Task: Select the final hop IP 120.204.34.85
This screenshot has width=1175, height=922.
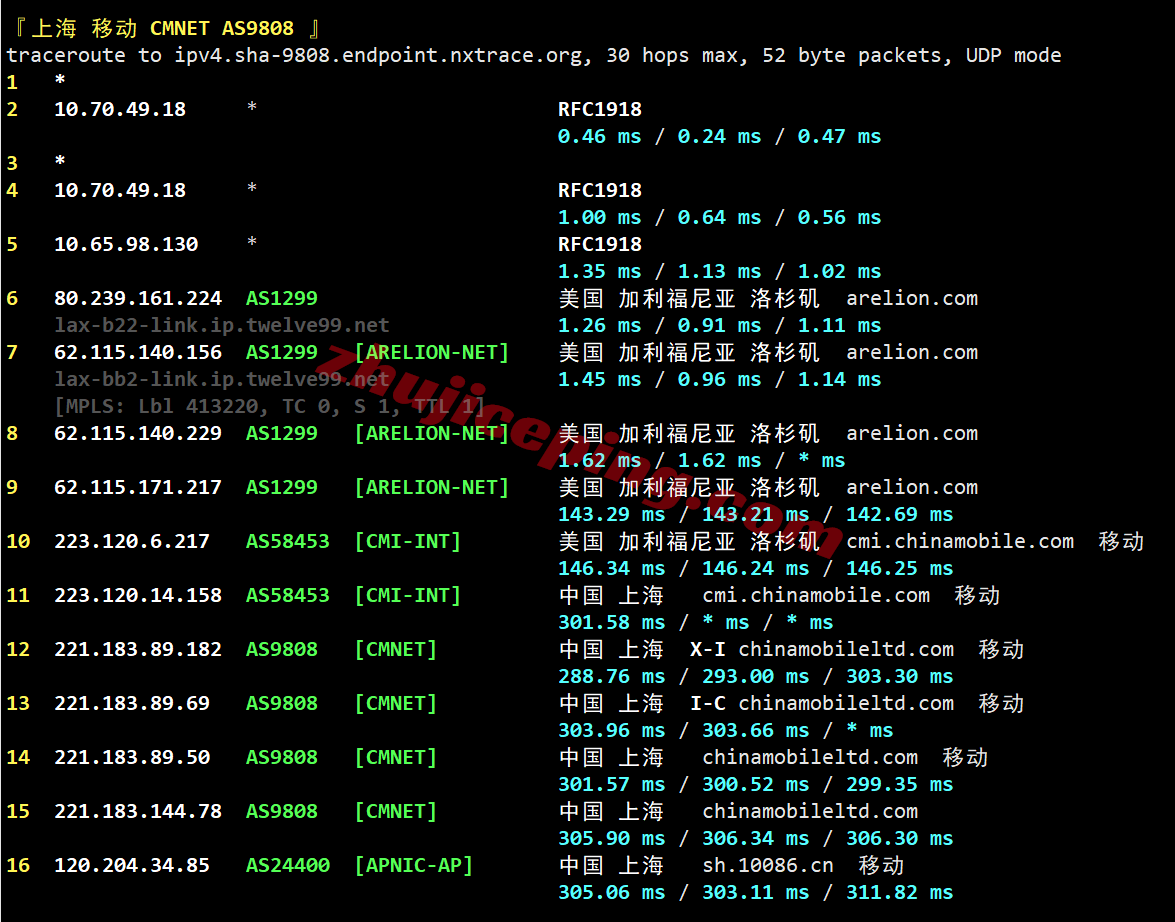Action: pyautogui.click(x=132, y=865)
